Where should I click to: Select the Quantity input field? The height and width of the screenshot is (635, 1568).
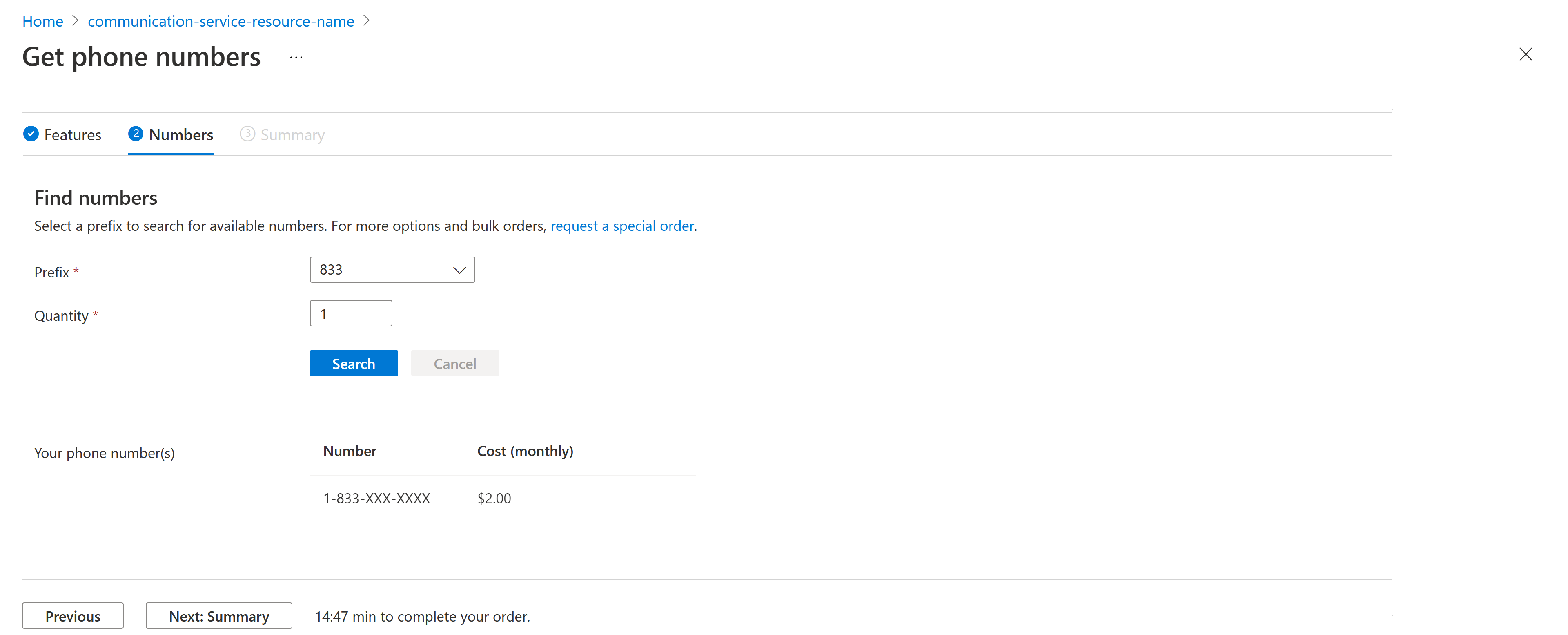click(x=352, y=313)
